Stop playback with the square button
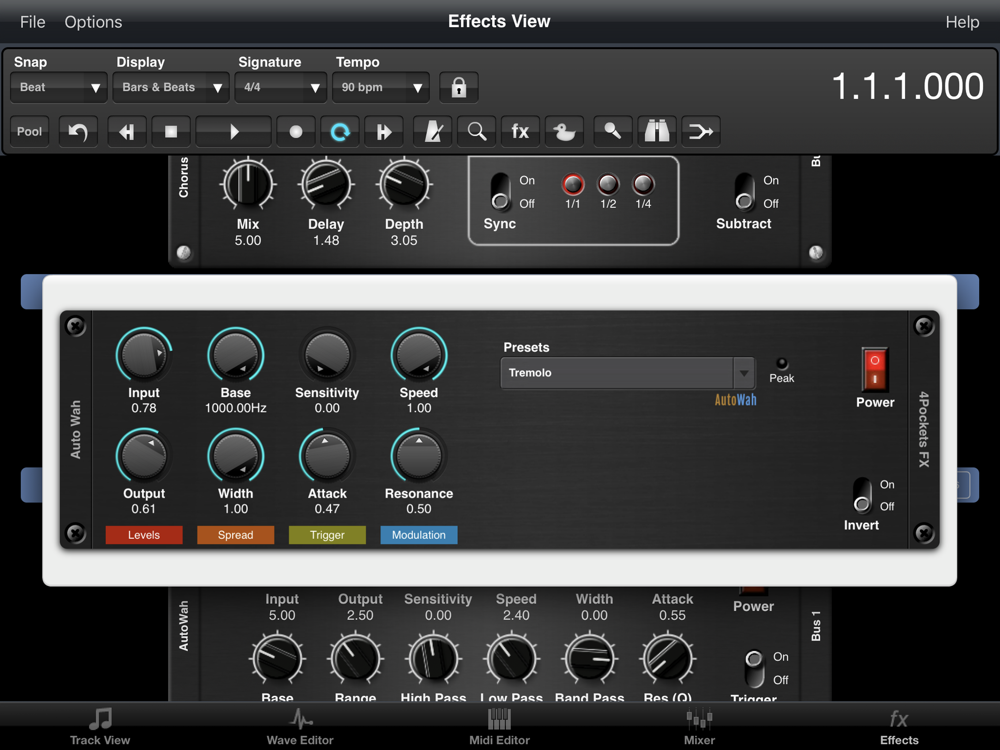 point(170,132)
